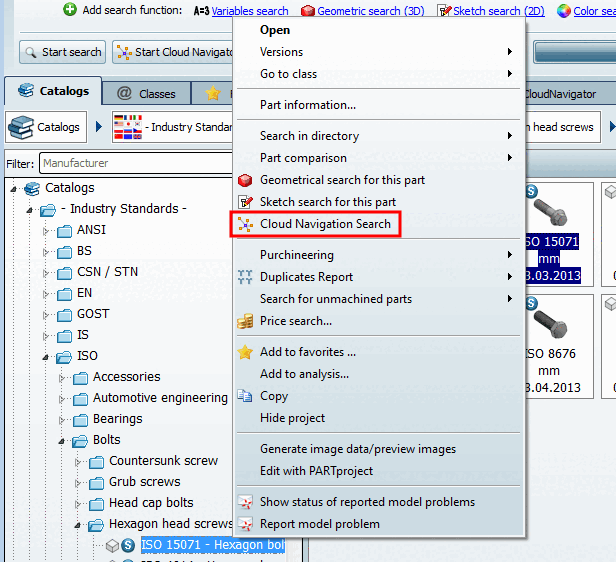Open the Sketch search (2D) link
This screenshot has height=562, width=616.
tap(499, 11)
